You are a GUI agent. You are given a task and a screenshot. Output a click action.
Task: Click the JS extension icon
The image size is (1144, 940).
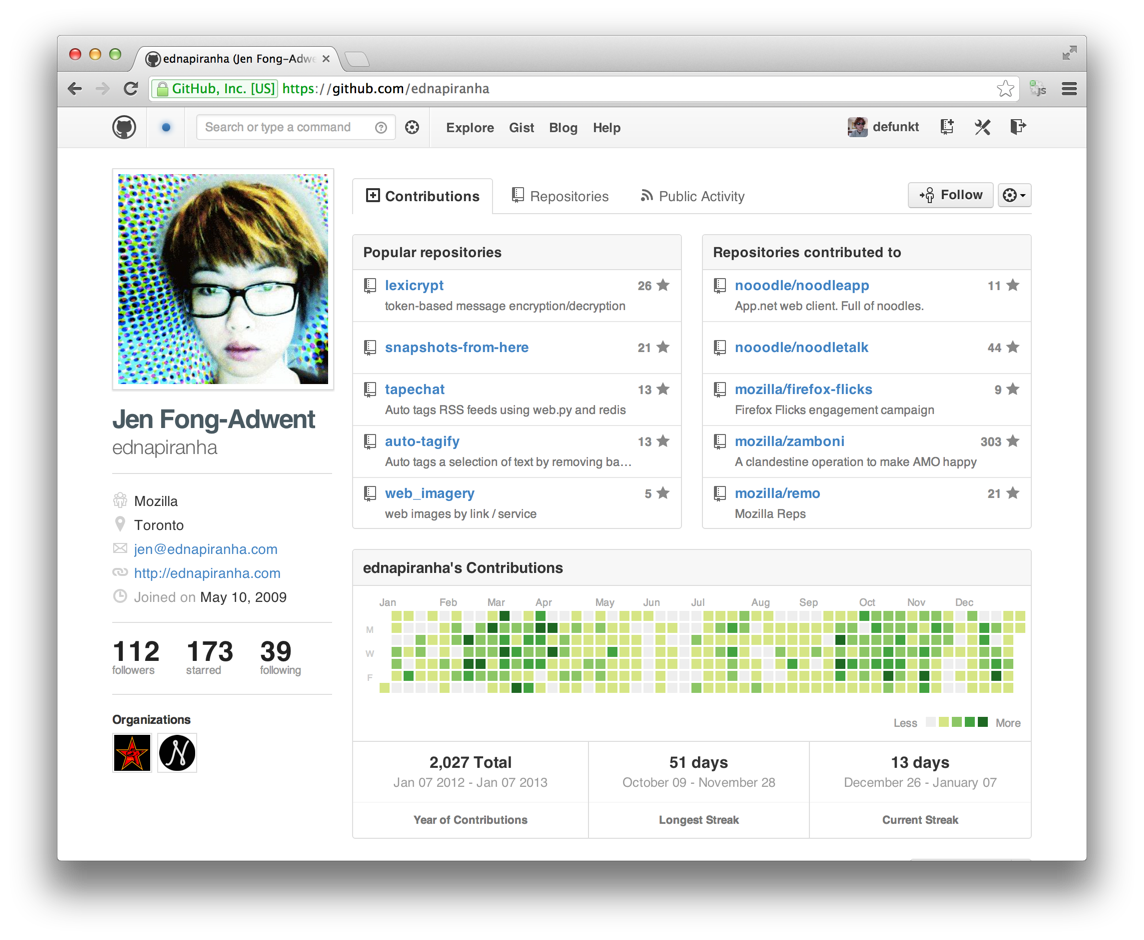(1037, 88)
